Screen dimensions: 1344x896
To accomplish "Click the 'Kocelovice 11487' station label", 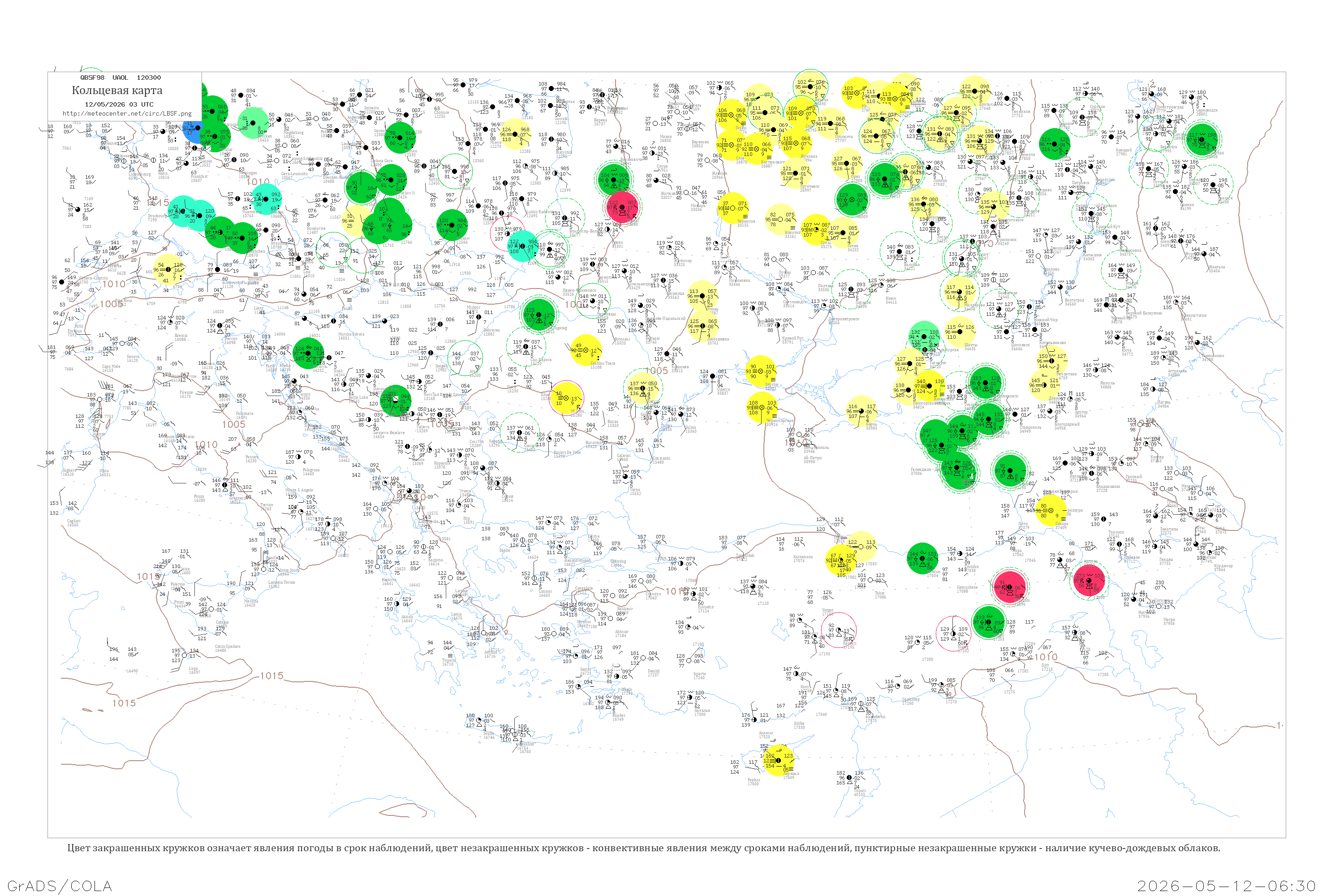I will (x=316, y=230).
